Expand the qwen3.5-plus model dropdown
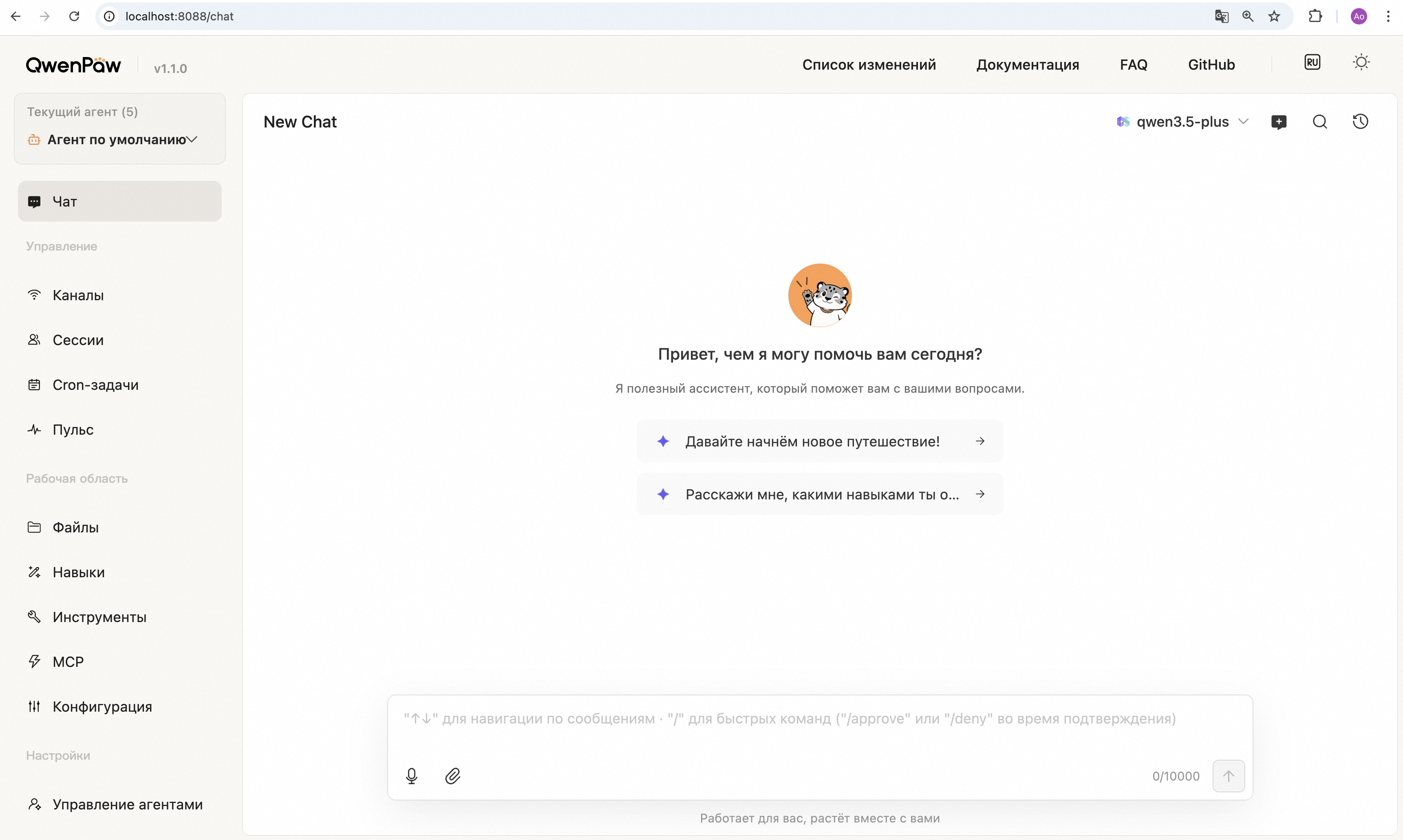Image resolution: width=1403 pixels, height=840 pixels. pyautogui.click(x=1183, y=122)
